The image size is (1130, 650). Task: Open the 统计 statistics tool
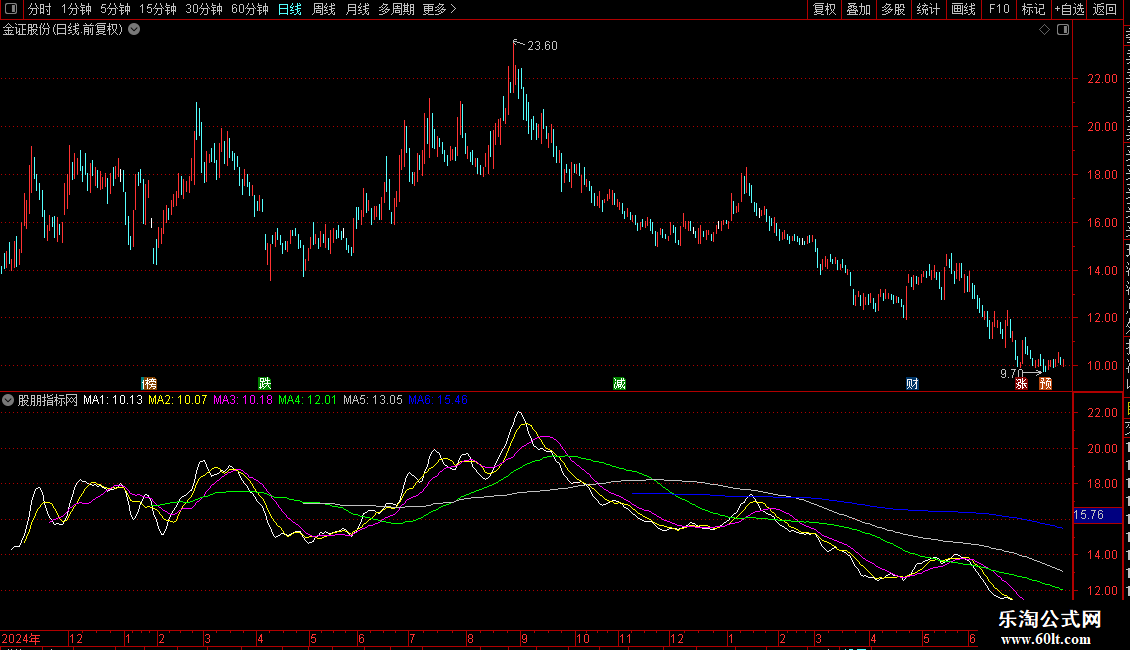click(x=927, y=9)
